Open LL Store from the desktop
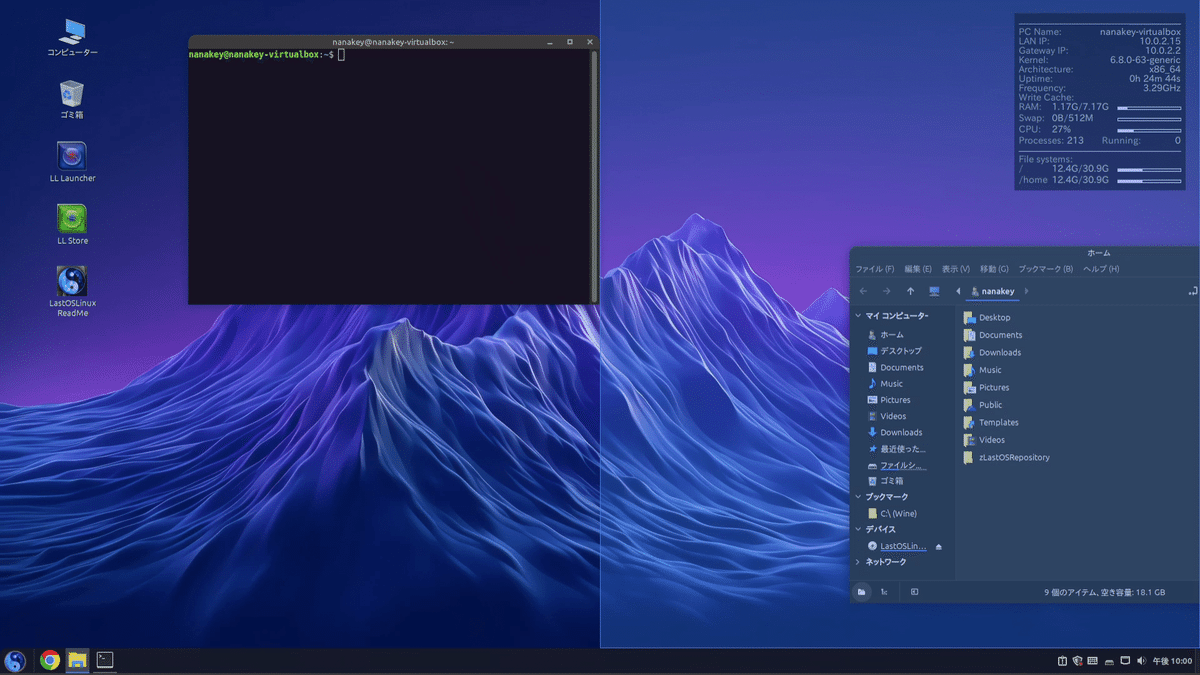The image size is (1200, 675). tap(70, 220)
